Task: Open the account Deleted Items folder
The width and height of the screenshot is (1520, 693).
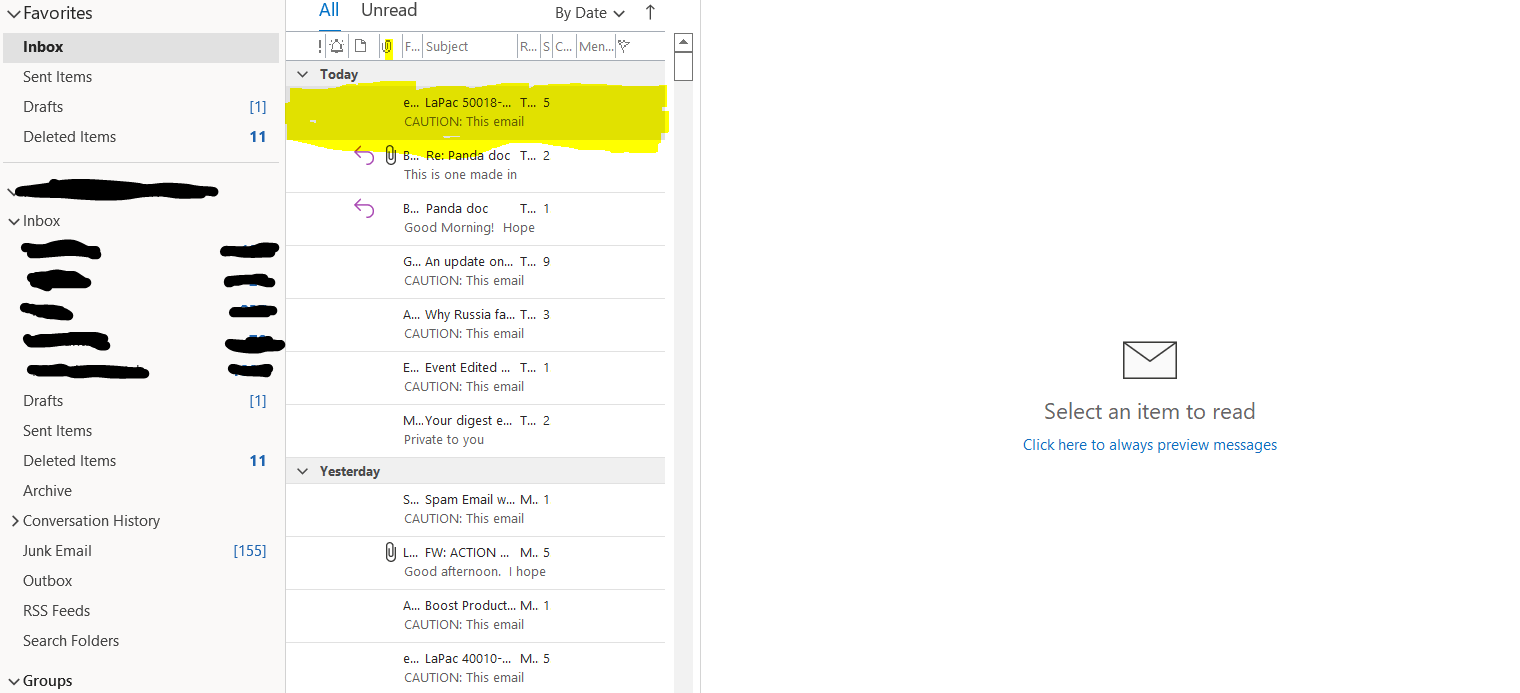Action: [x=141, y=461]
